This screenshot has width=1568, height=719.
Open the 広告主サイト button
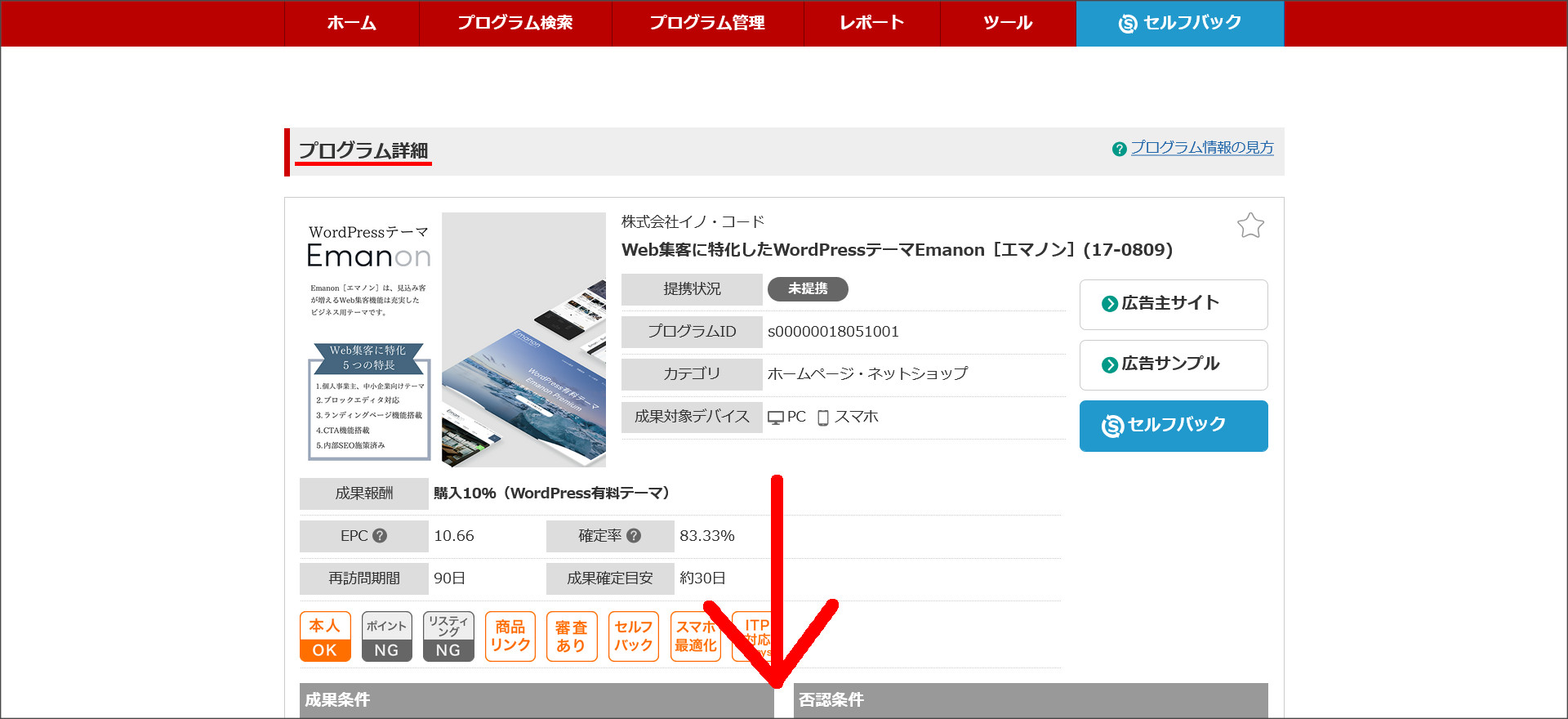pyautogui.click(x=1174, y=304)
